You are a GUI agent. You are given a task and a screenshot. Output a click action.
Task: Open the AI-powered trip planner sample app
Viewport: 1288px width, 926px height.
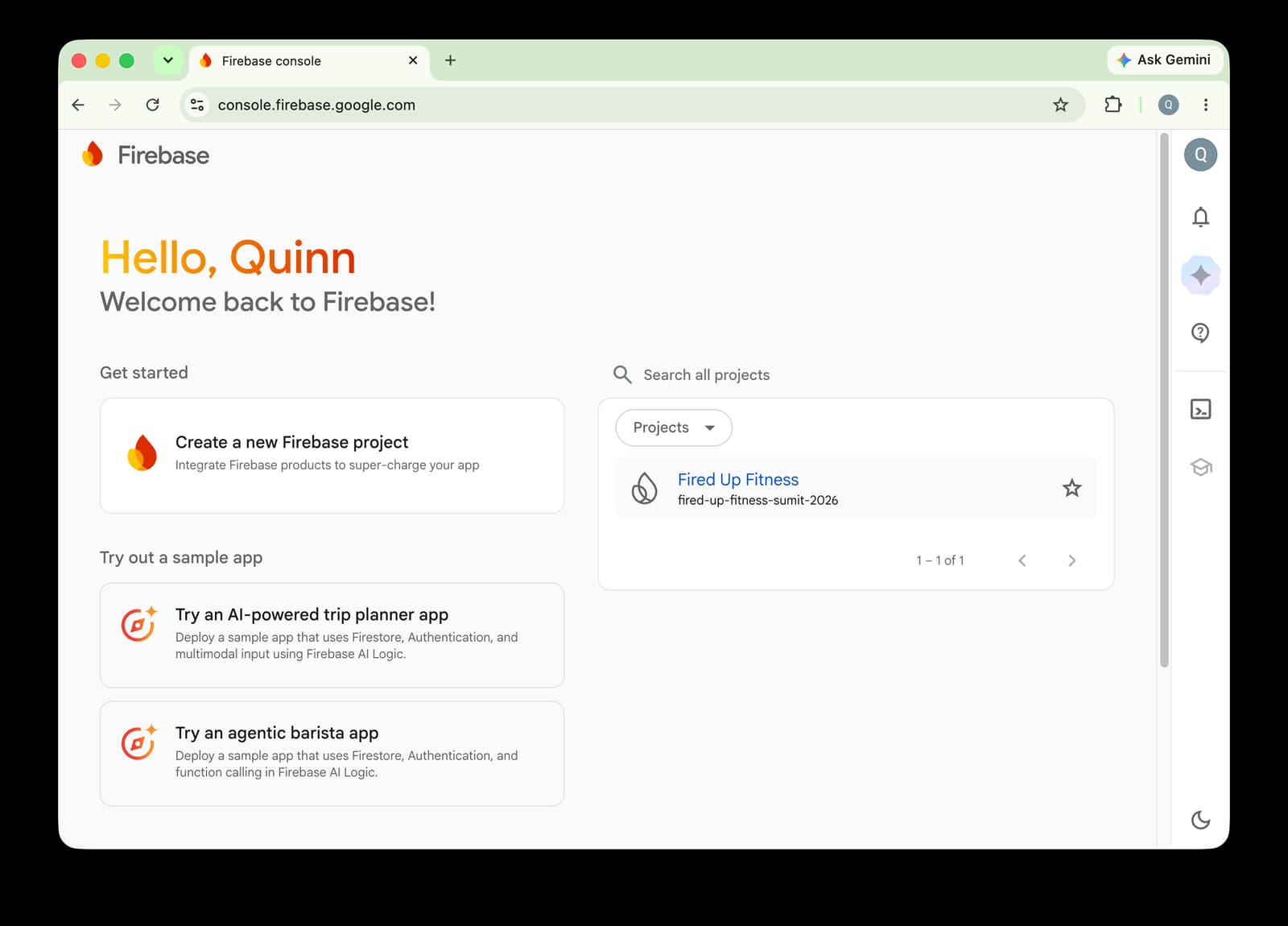coord(332,635)
